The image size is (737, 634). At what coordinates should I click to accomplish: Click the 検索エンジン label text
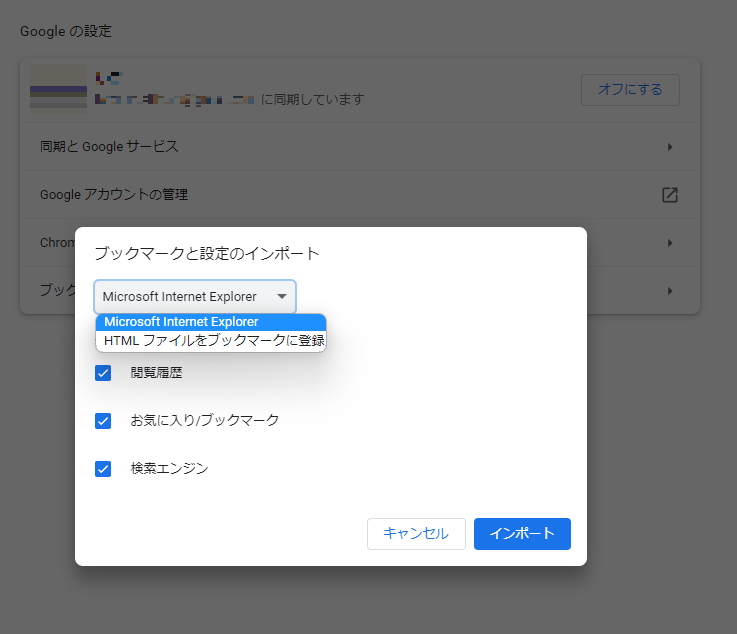point(169,469)
